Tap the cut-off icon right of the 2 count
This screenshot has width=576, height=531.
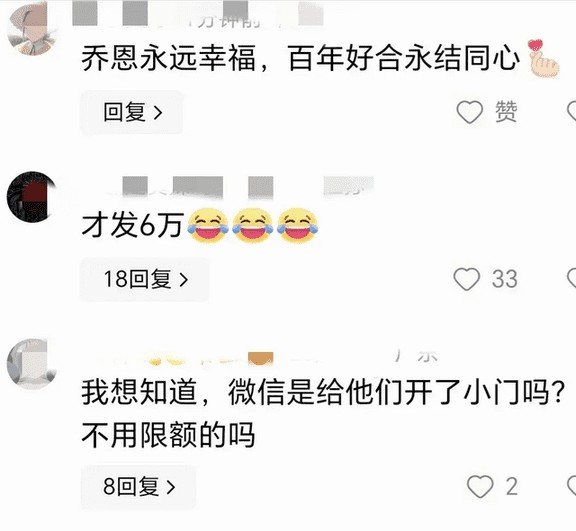tap(572, 486)
